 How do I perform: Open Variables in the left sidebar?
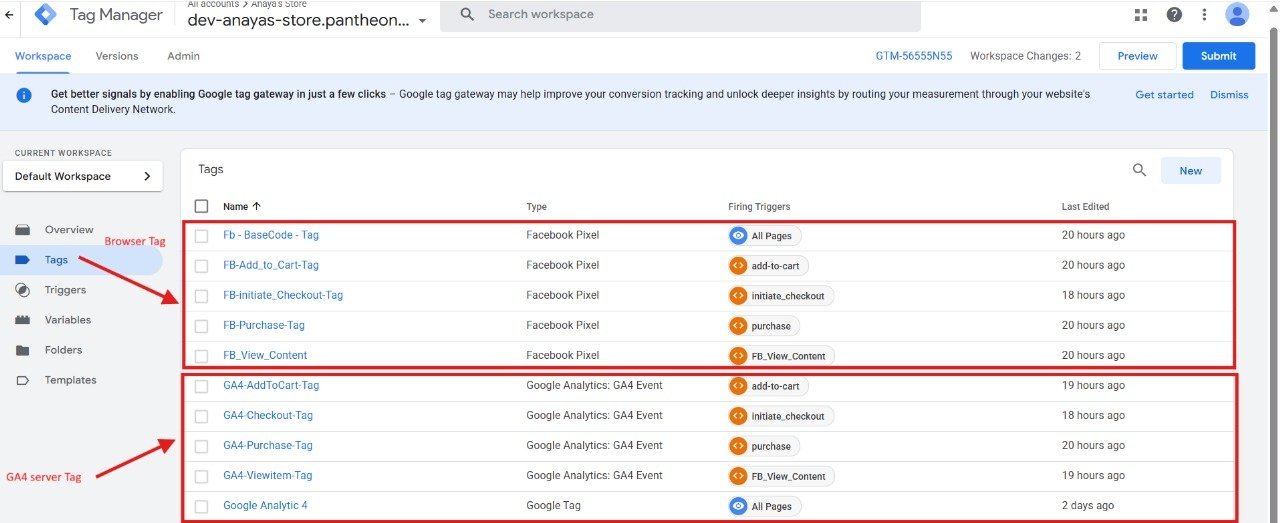pyautogui.click(x=67, y=320)
